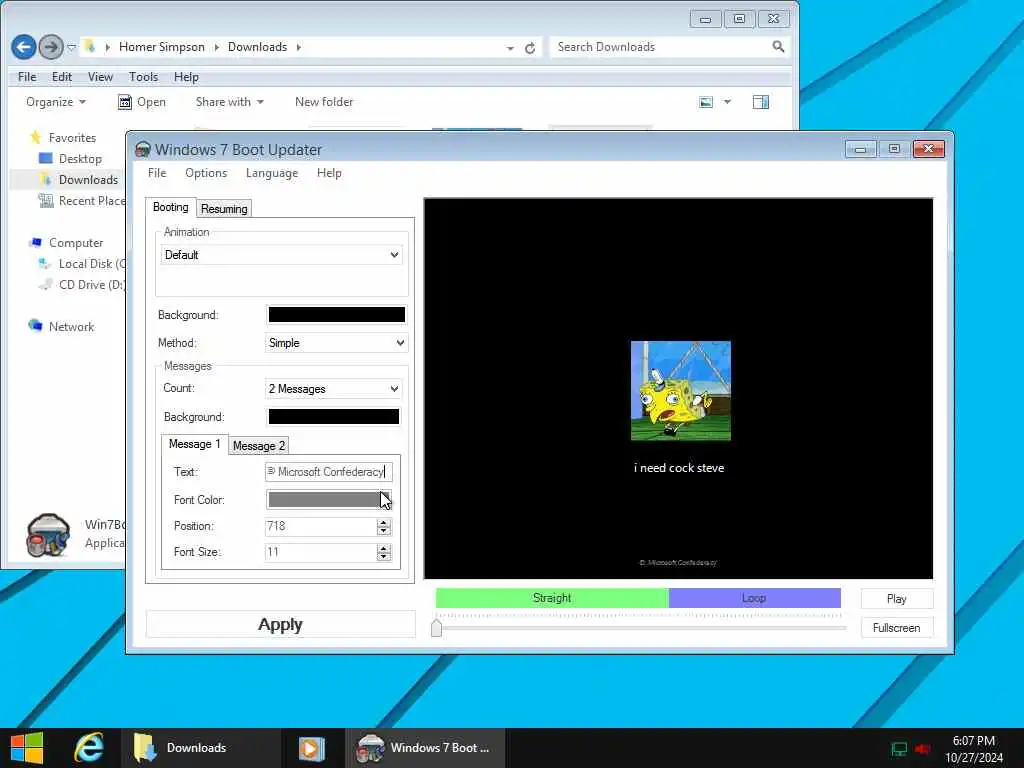Open the Language menu
This screenshot has width=1024, height=768.
tap(272, 173)
